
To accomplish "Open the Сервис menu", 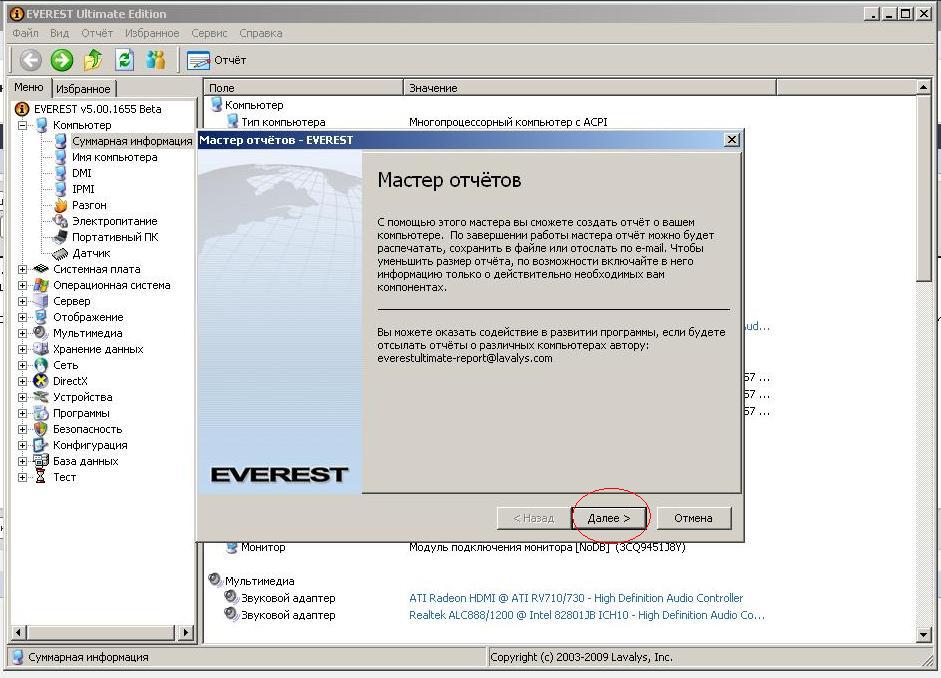I will (x=209, y=33).
